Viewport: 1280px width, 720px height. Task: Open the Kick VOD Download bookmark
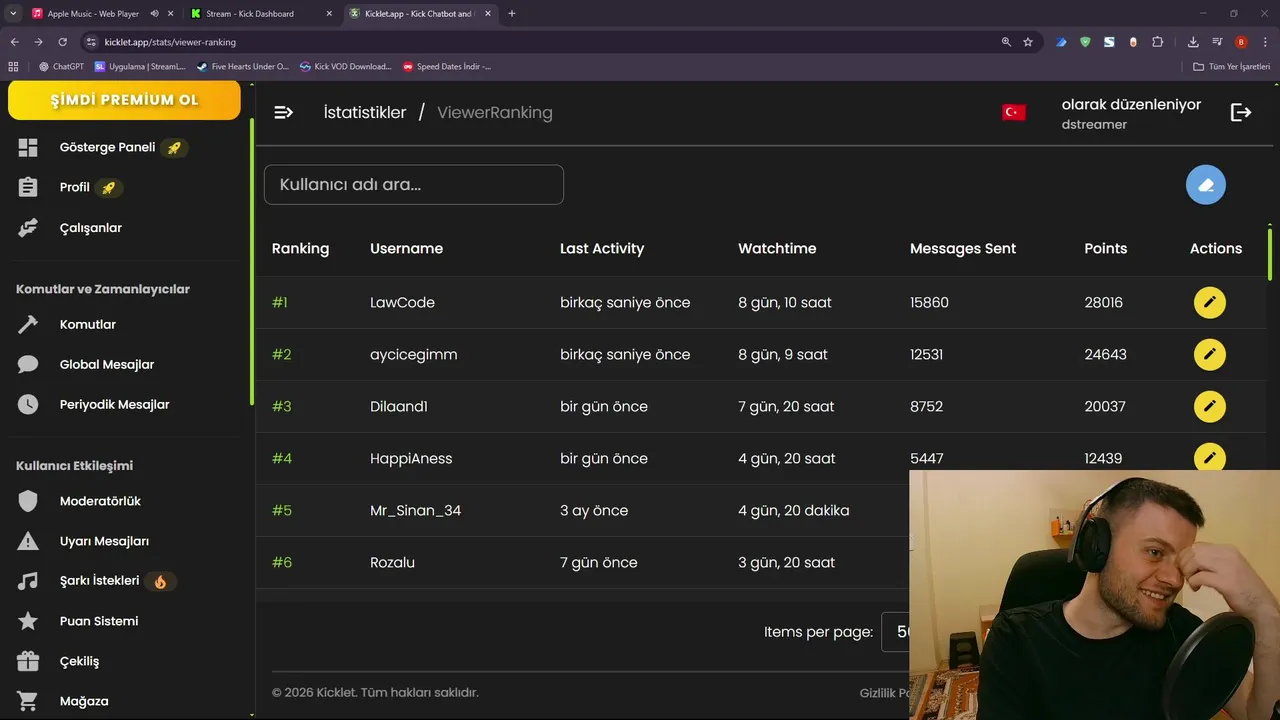(345, 67)
